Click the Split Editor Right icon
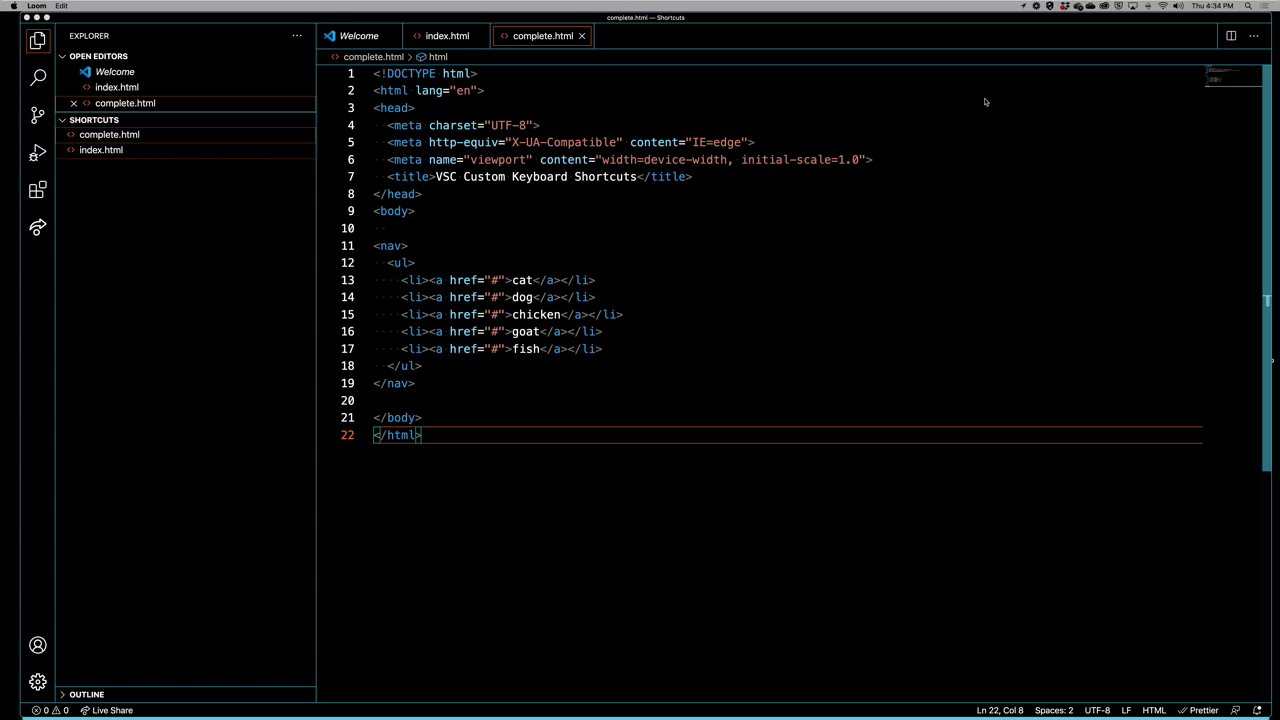This screenshot has width=1280, height=720. (1231, 36)
